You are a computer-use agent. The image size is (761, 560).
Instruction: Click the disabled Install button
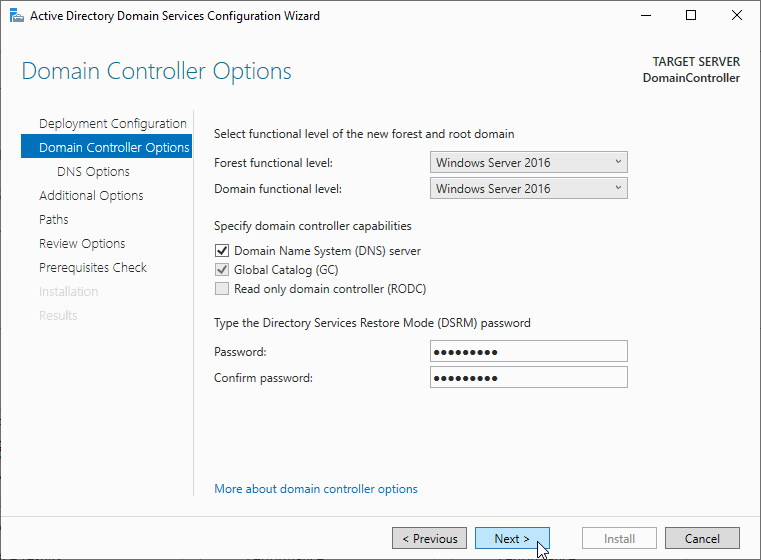click(x=619, y=538)
